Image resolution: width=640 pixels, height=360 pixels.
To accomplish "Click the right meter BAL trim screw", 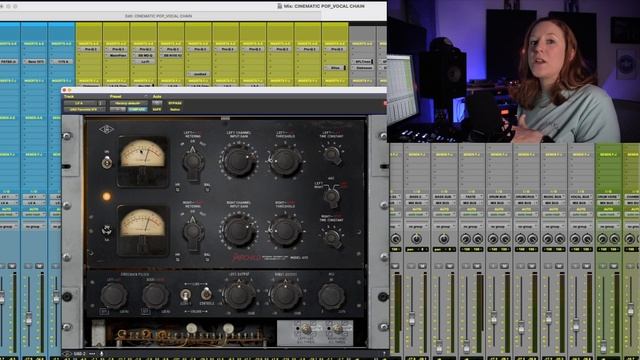I will [207, 259].
